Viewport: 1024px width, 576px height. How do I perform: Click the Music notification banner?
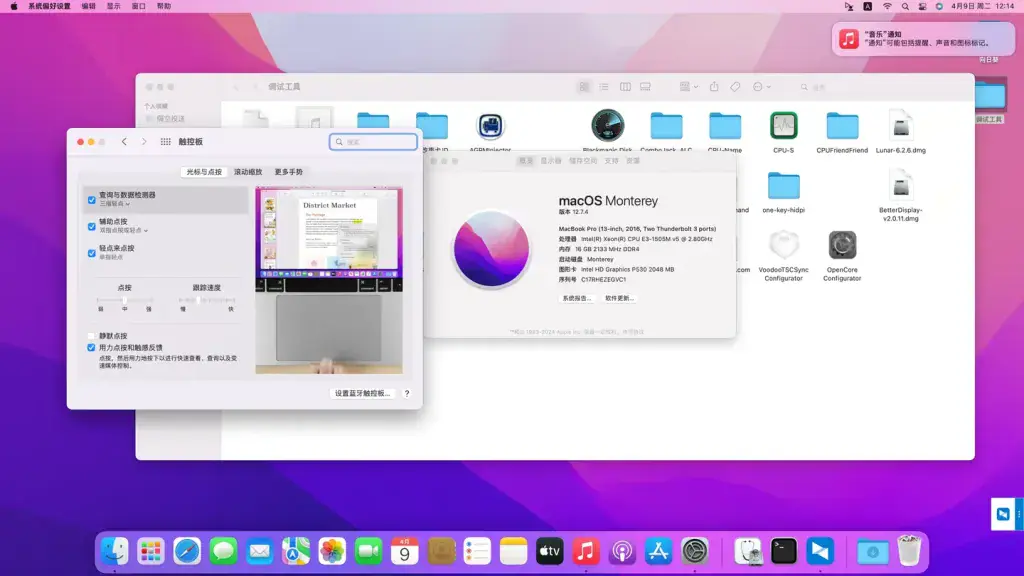pos(923,39)
